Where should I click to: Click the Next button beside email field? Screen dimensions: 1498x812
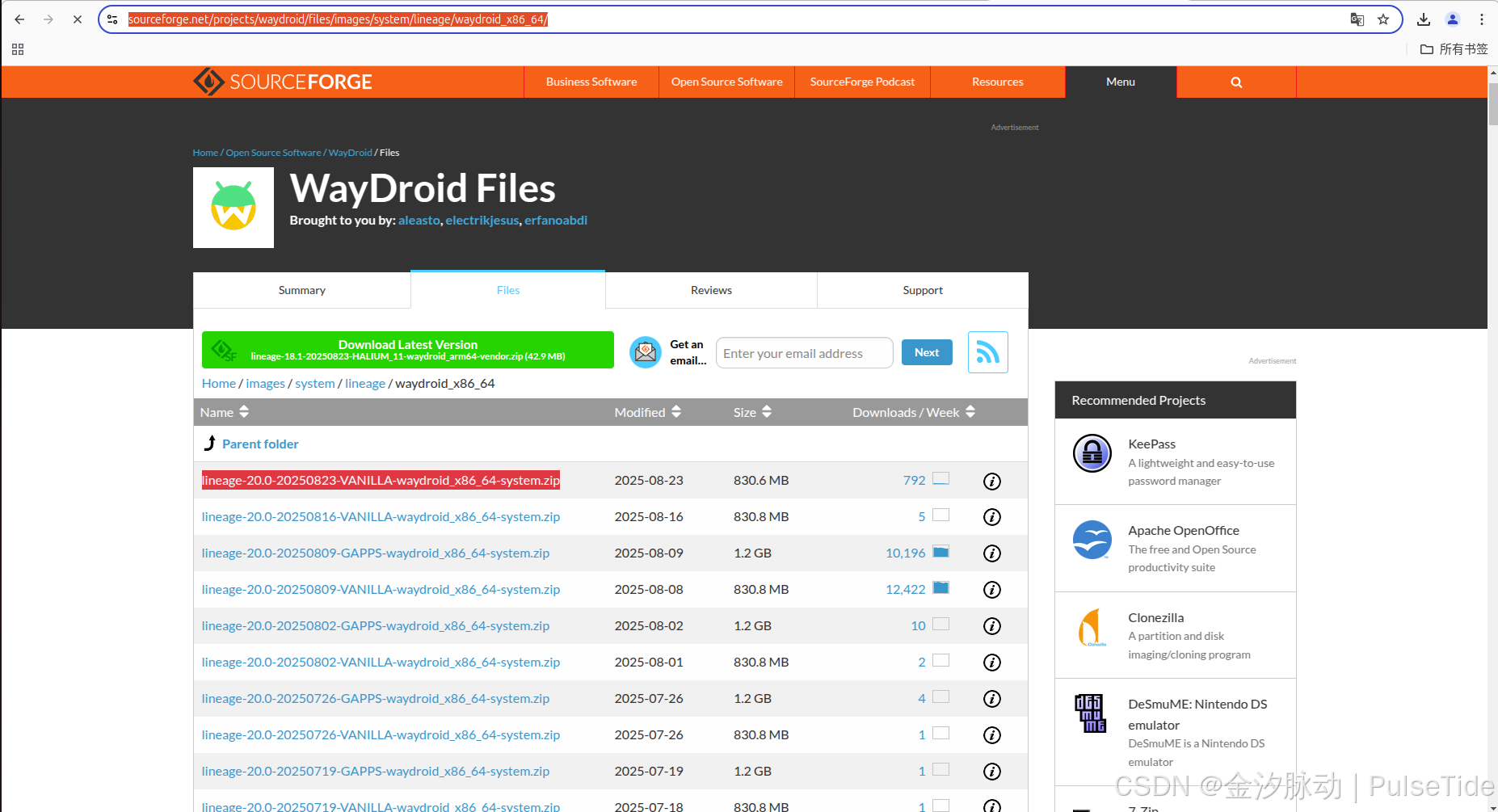pos(927,352)
